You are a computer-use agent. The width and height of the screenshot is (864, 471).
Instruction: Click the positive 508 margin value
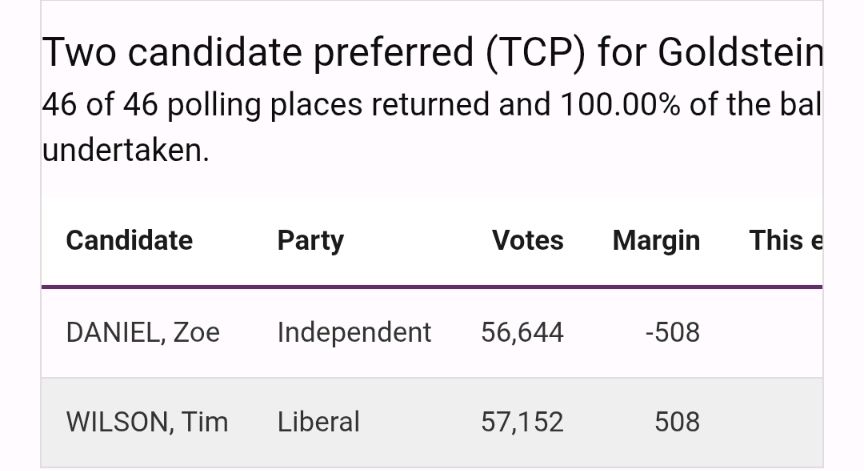coord(677,422)
